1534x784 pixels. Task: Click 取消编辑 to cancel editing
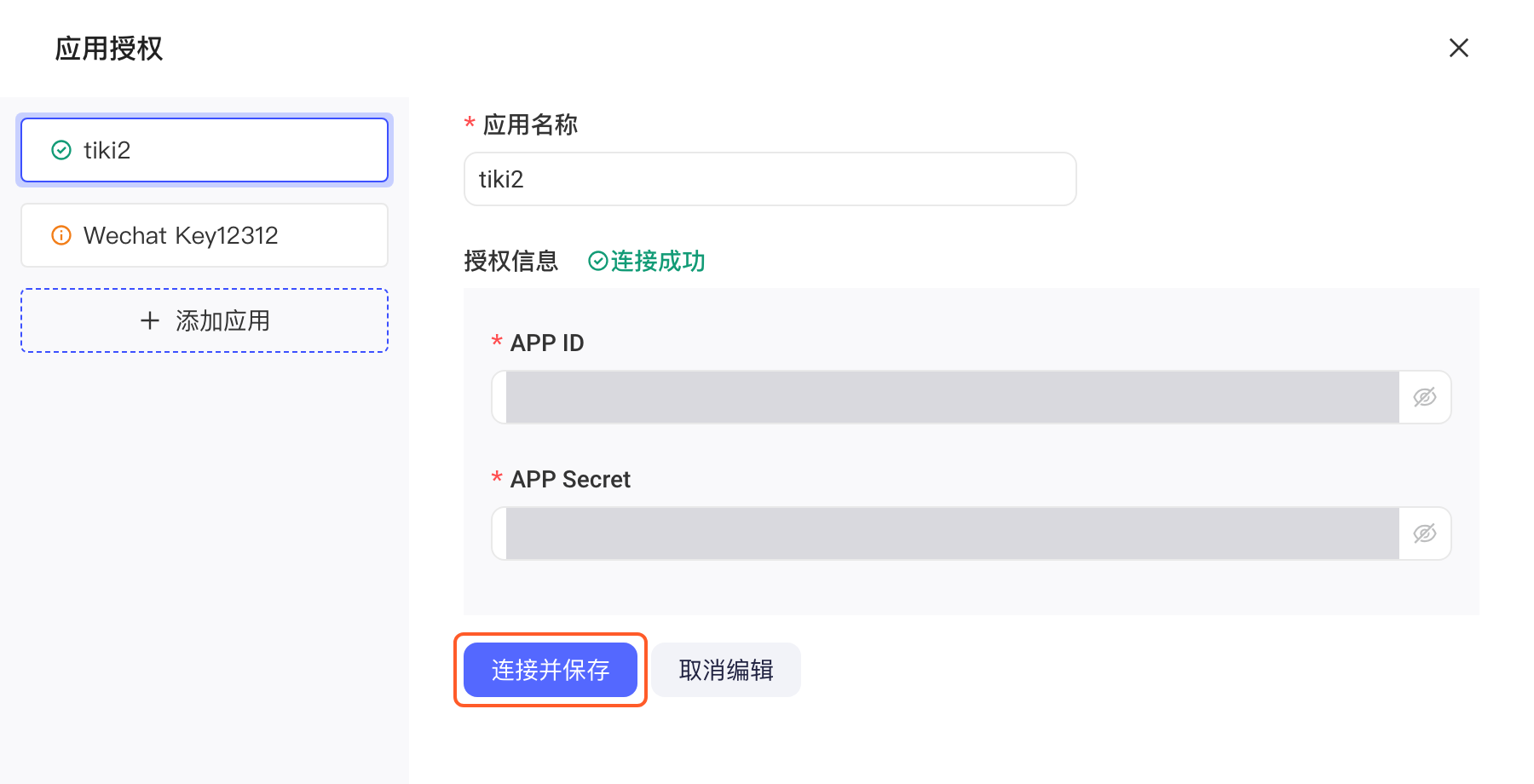[x=726, y=670]
